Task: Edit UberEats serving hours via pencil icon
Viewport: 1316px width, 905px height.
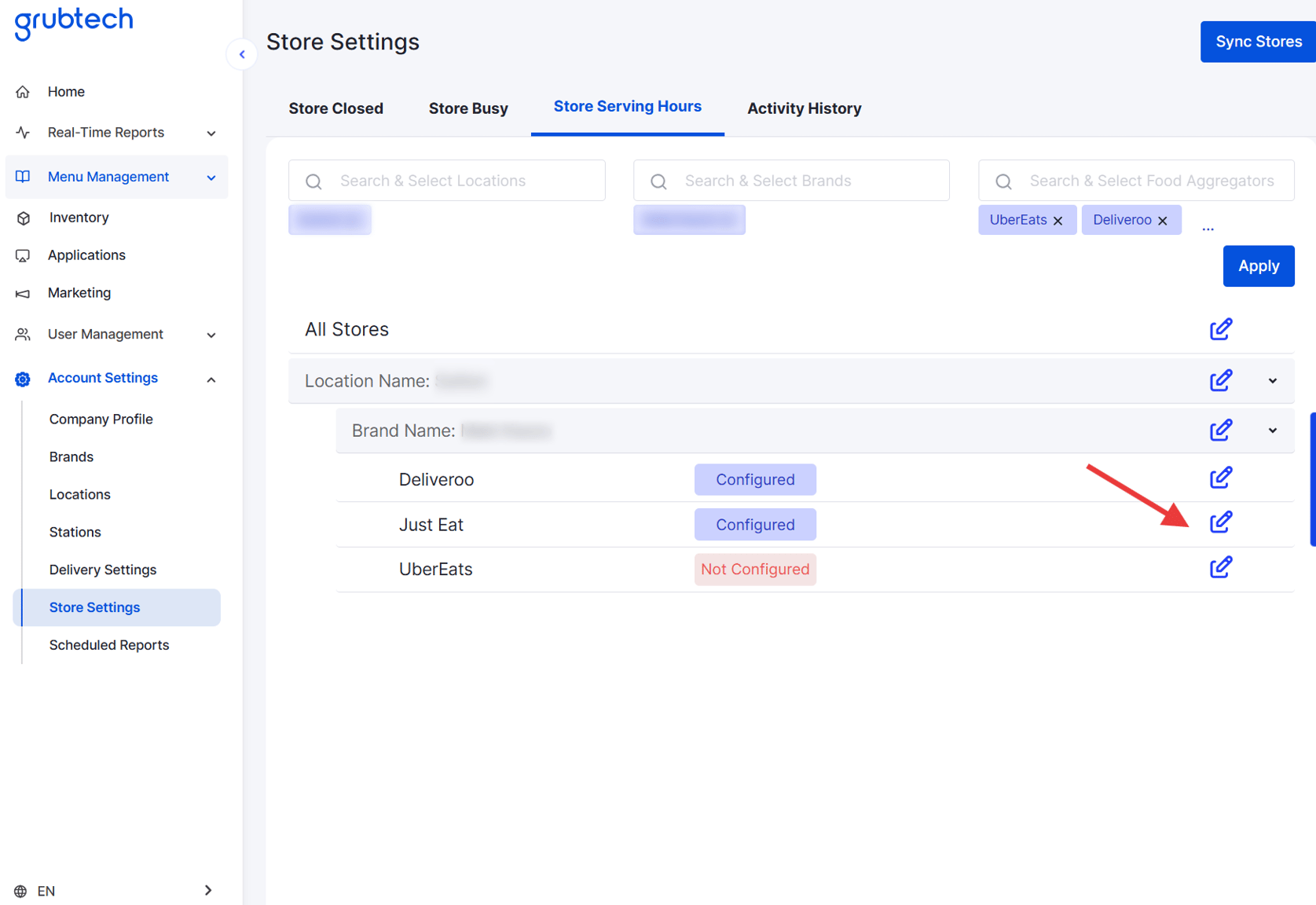Action: [x=1221, y=566]
